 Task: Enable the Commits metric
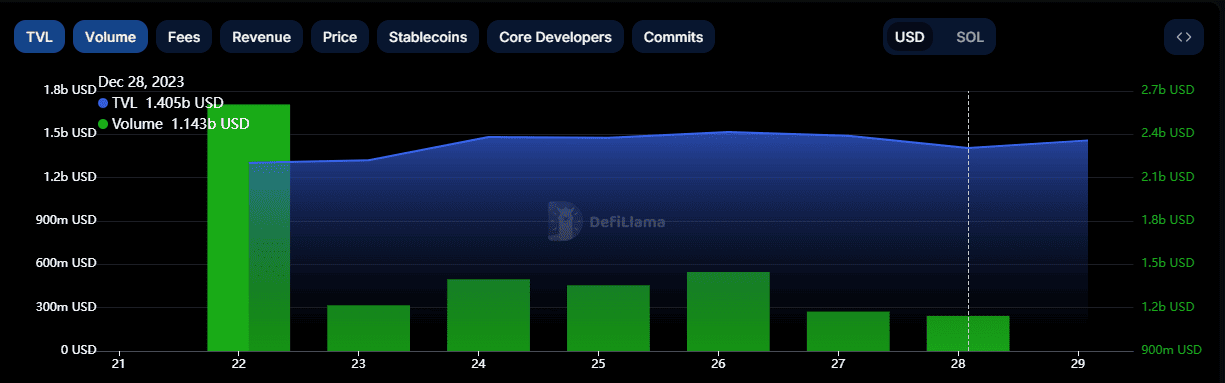point(673,37)
